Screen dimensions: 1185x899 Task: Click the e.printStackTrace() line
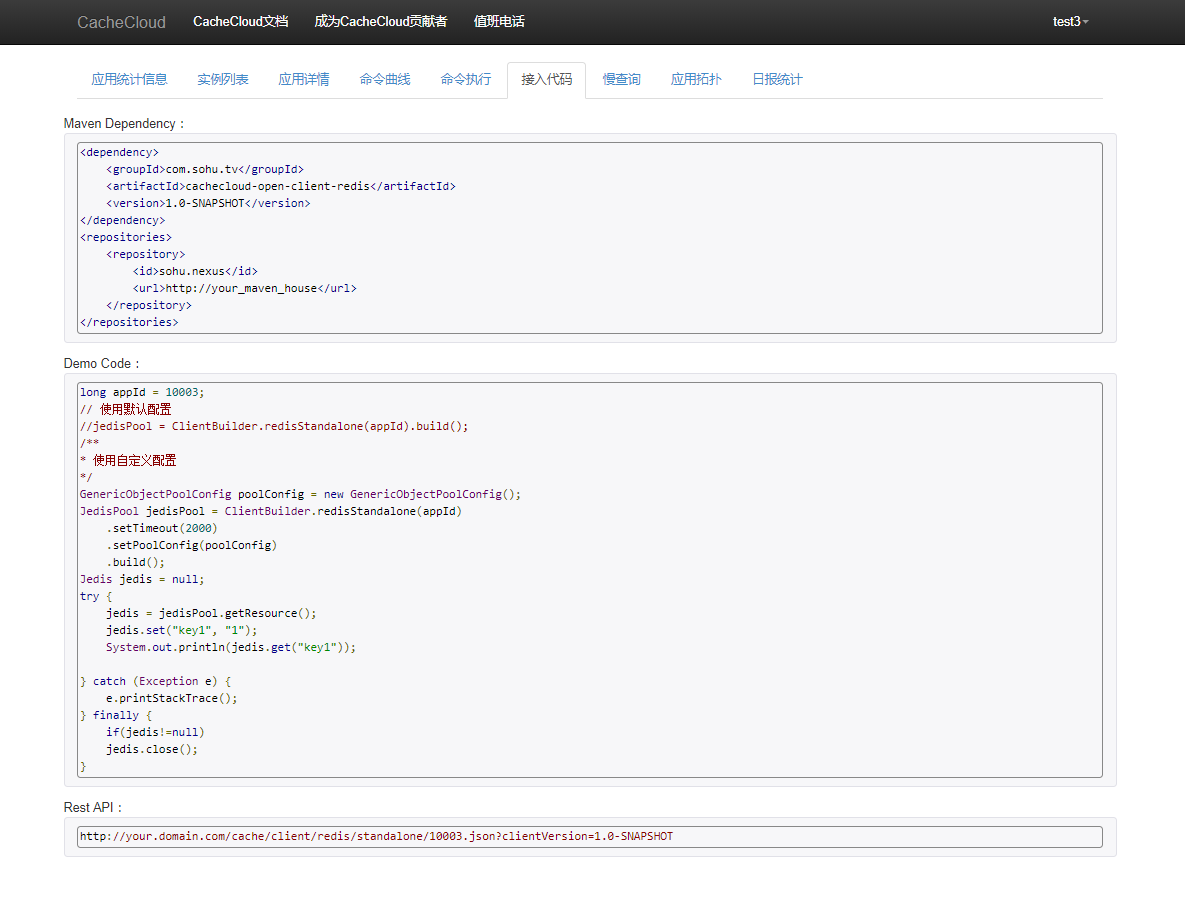click(172, 698)
